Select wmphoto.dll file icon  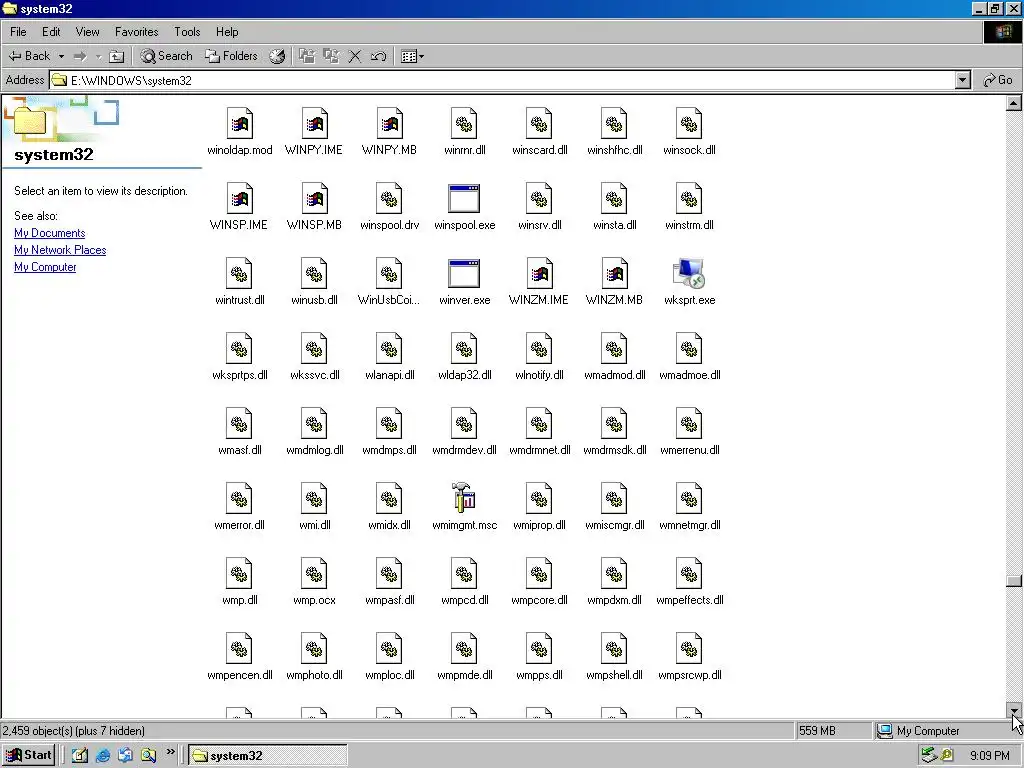(x=314, y=649)
